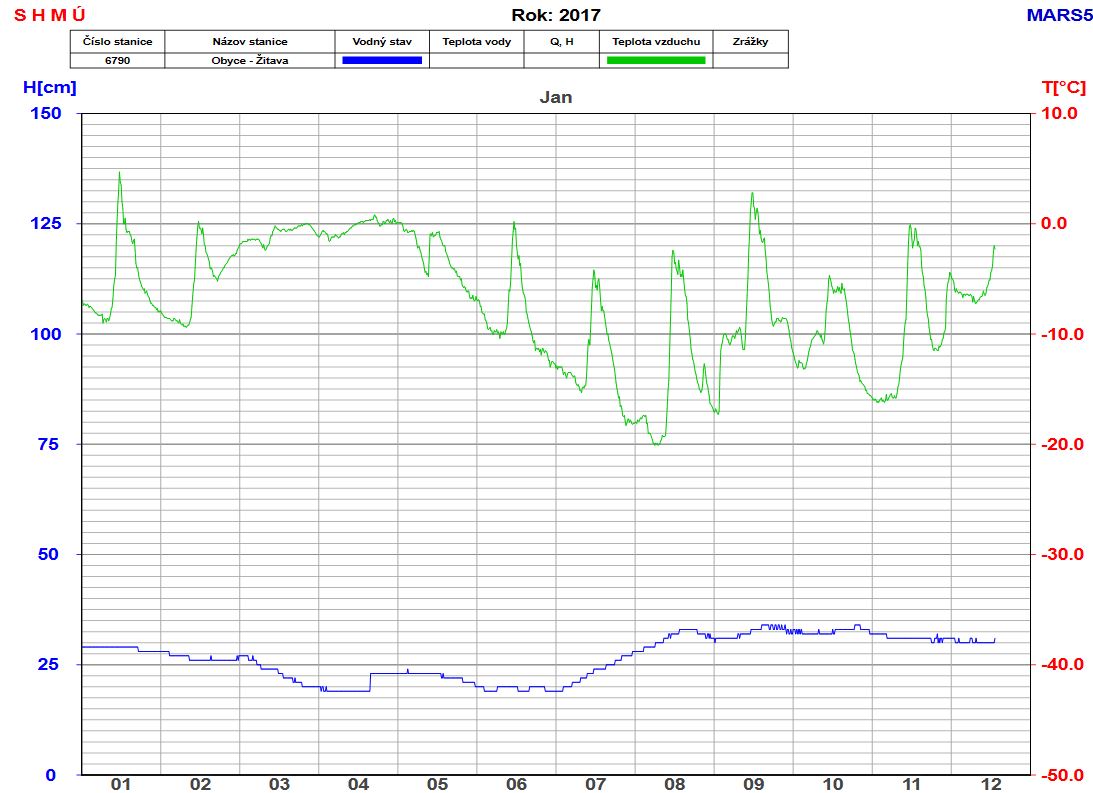
Task: Click the 'Číslo stanice' column header
Action: point(117,42)
